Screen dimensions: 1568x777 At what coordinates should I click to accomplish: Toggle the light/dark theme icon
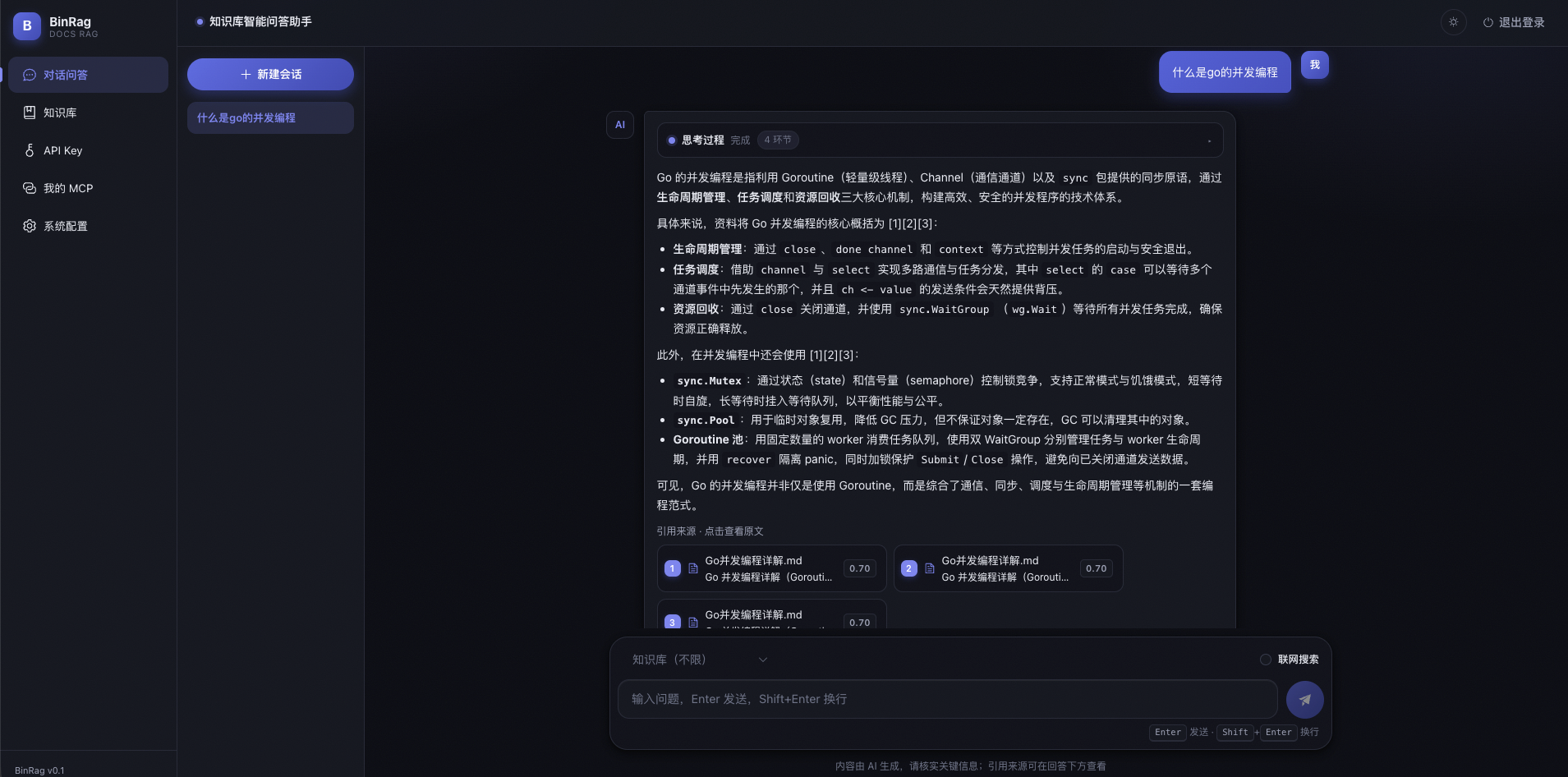click(1454, 22)
